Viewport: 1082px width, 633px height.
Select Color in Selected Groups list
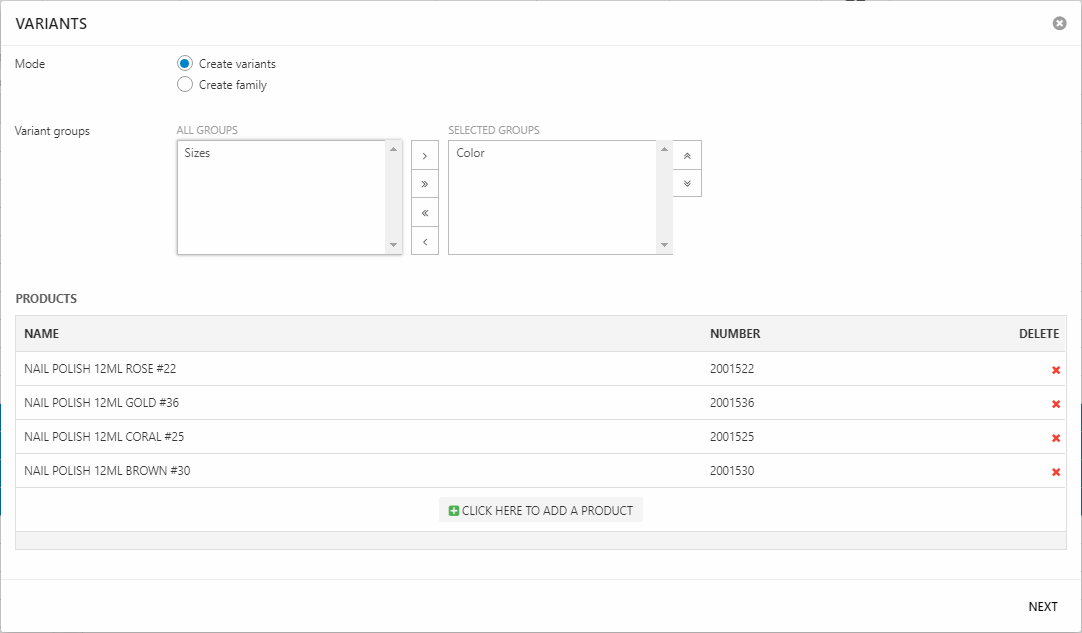tap(470, 154)
